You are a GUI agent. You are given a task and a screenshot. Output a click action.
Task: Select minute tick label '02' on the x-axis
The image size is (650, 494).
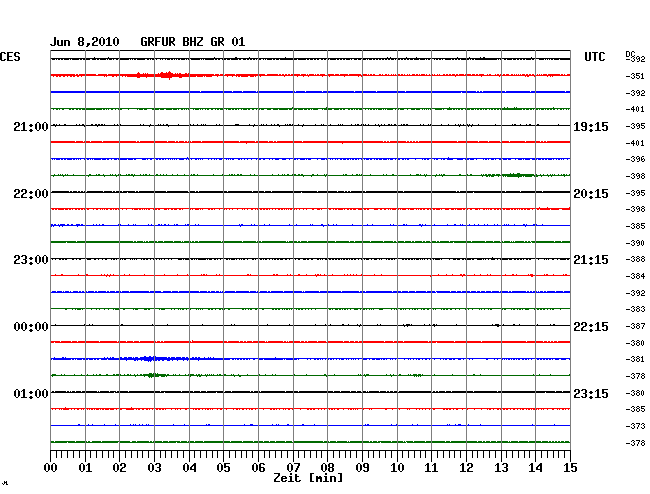pos(119,468)
